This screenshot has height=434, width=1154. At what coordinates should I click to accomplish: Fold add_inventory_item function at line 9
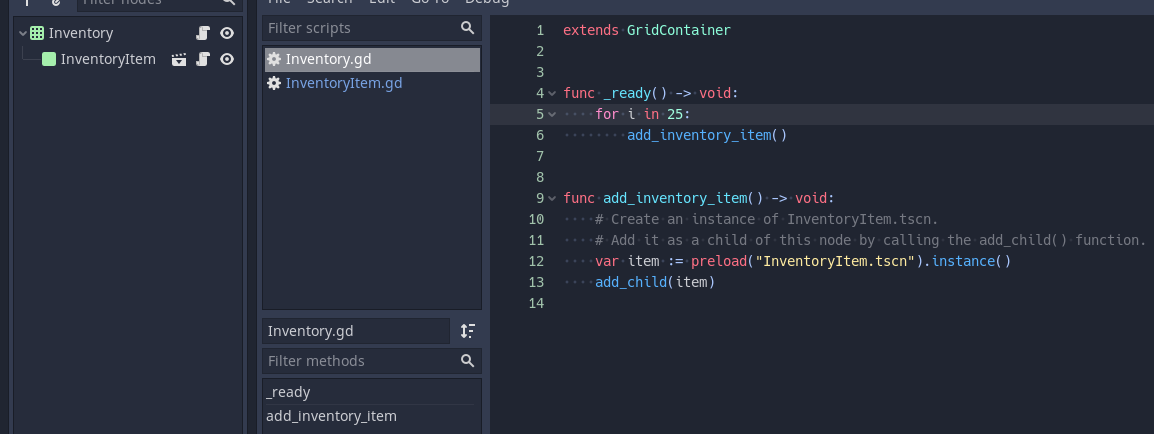point(552,199)
